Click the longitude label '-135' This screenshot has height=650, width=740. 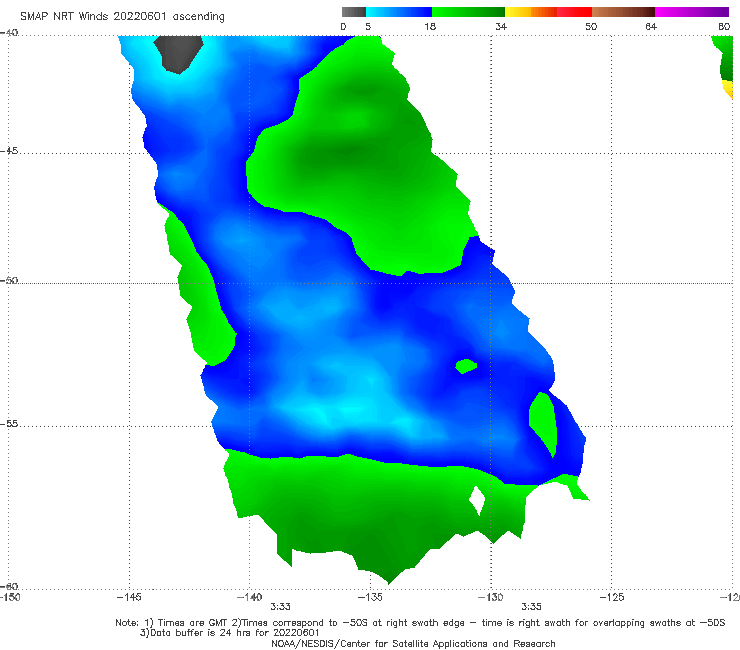(370, 597)
